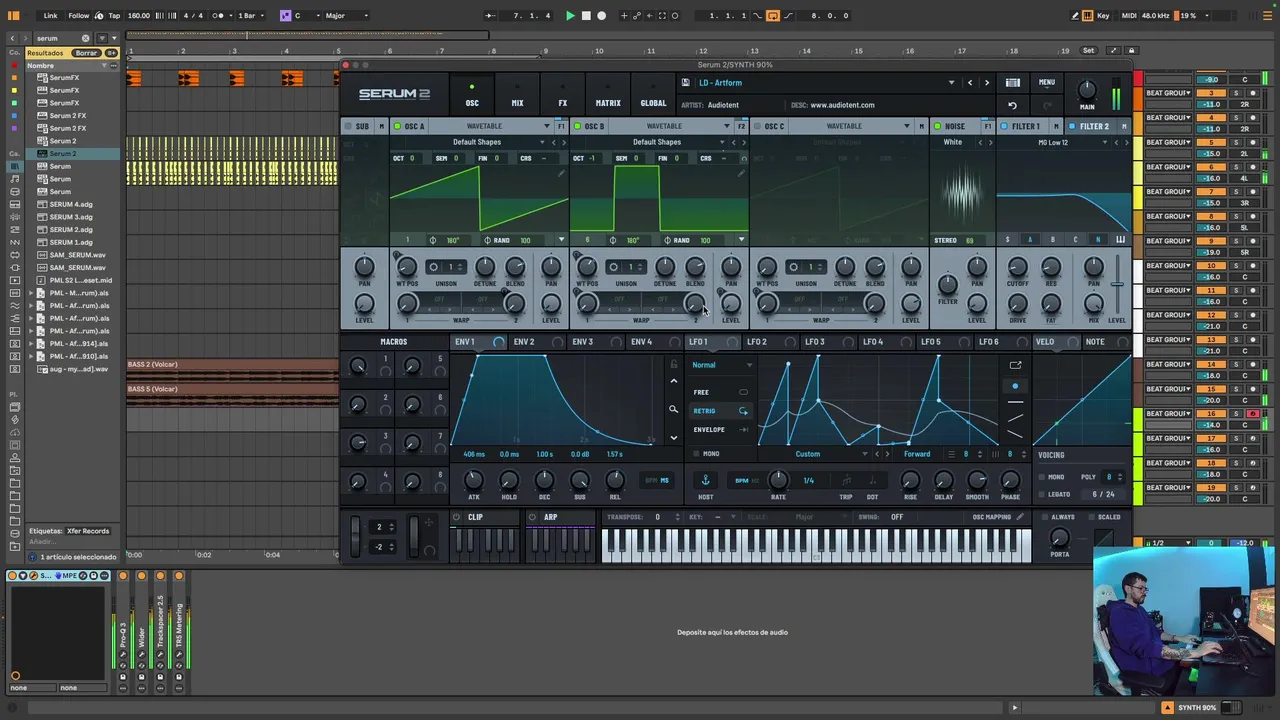Click the Ableton Follow button

pos(78,16)
